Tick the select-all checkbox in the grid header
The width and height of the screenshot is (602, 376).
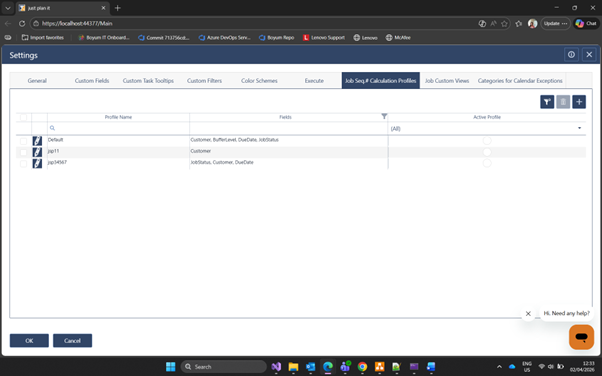coord(23,118)
